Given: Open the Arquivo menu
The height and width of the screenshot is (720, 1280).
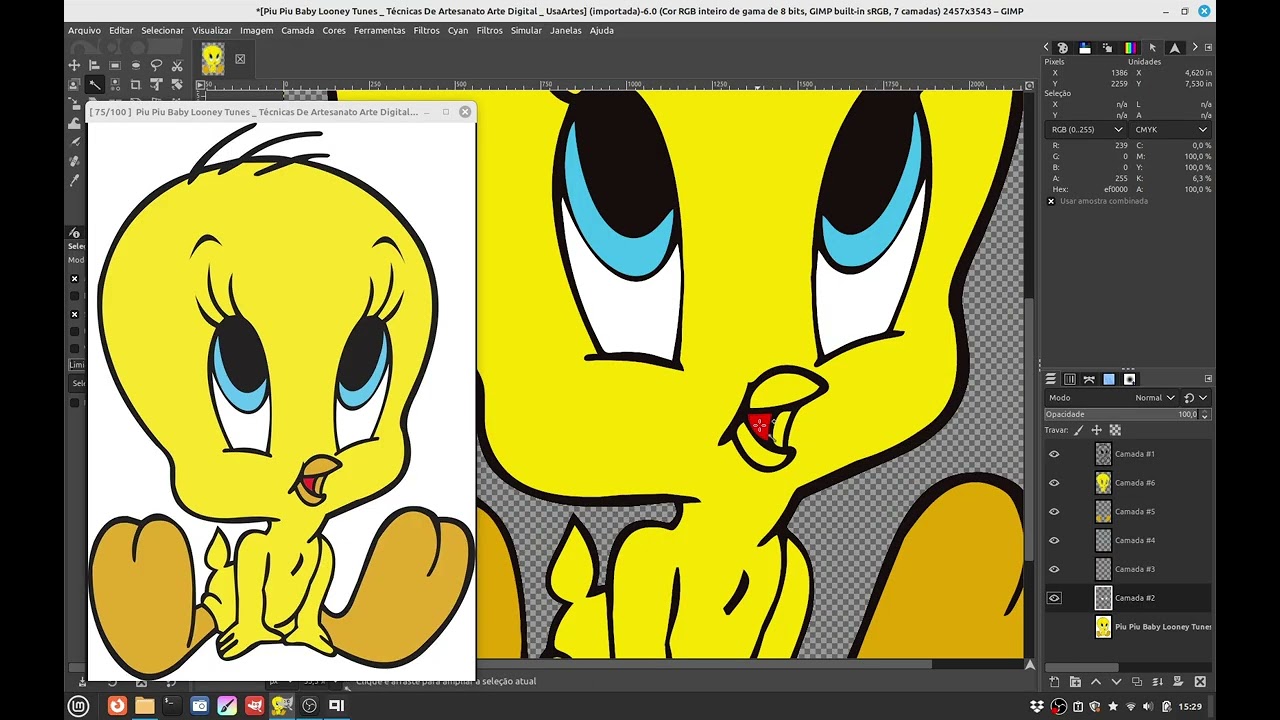Looking at the screenshot, I should (x=84, y=30).
